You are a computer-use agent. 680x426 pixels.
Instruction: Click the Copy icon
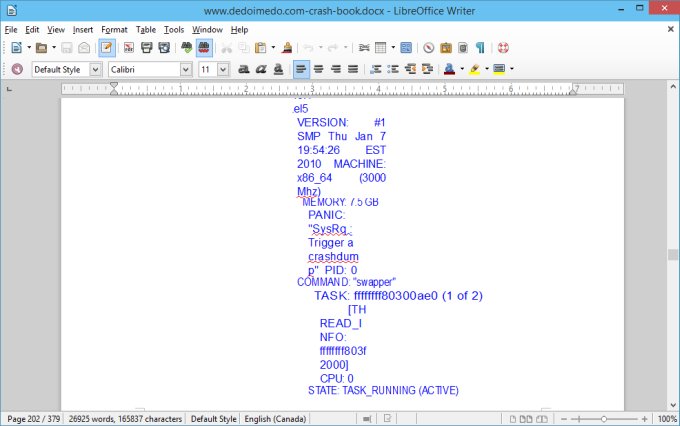coord(244,48)
